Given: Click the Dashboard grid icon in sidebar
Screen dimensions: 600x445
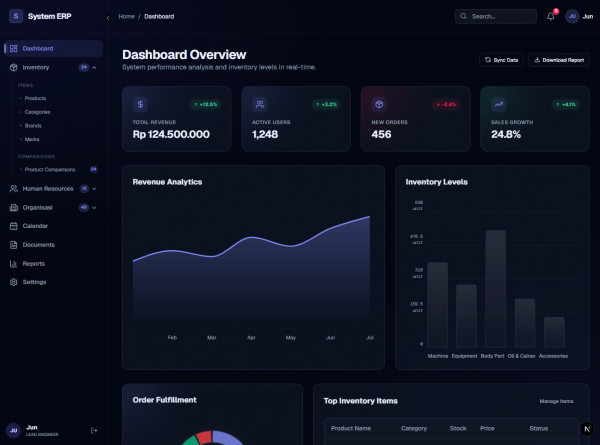Looking at the screenshot, I should click(x=13, y=48).
